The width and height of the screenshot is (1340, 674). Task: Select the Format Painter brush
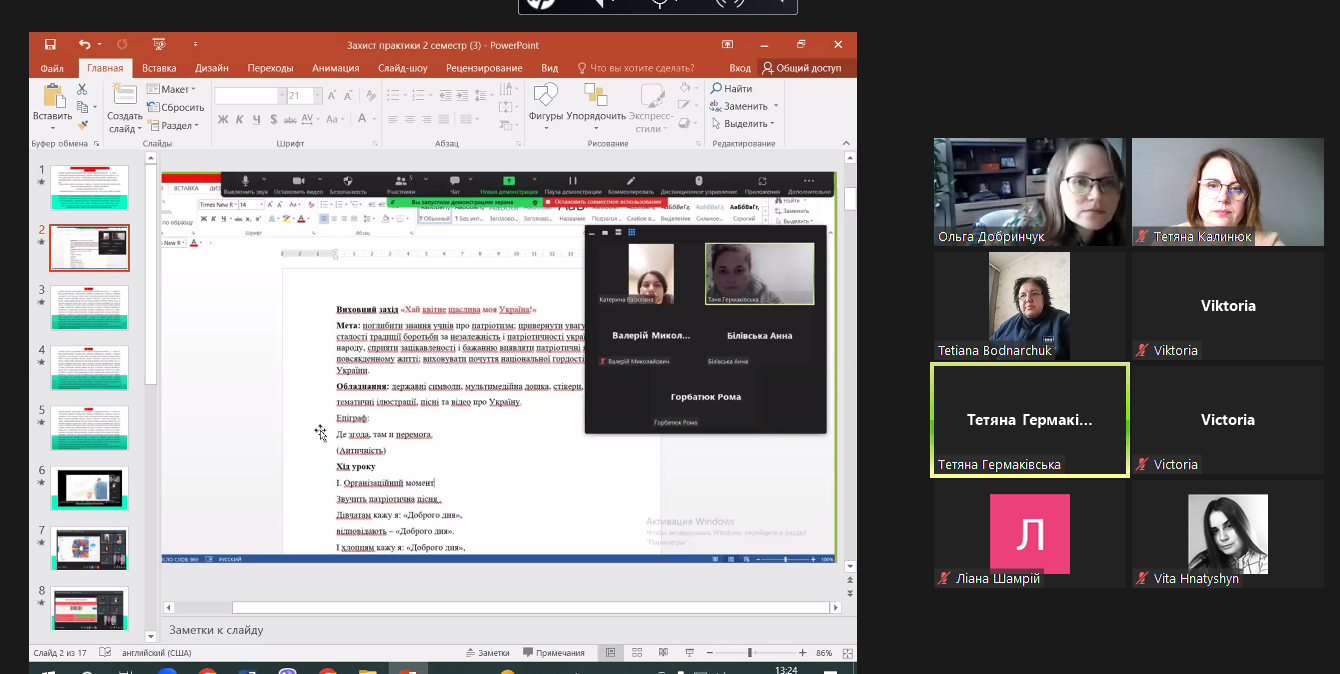(82, 125)
